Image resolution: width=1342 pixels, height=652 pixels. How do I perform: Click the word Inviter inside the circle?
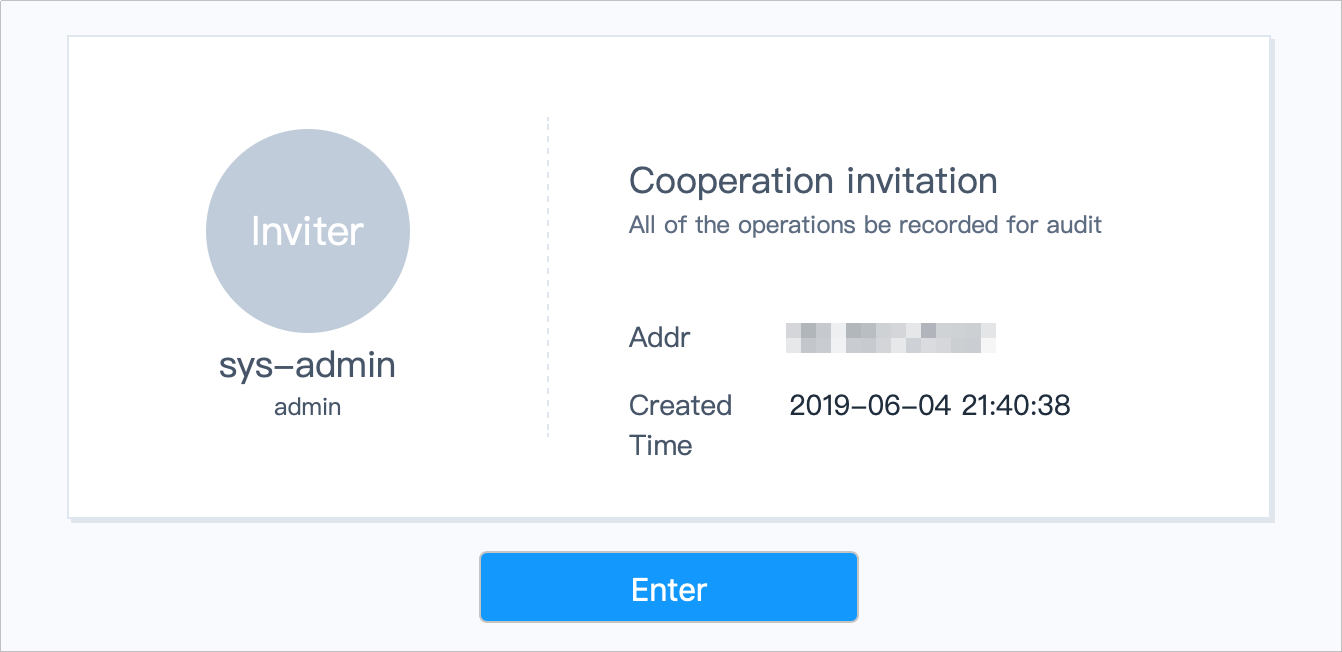point(308,231)
